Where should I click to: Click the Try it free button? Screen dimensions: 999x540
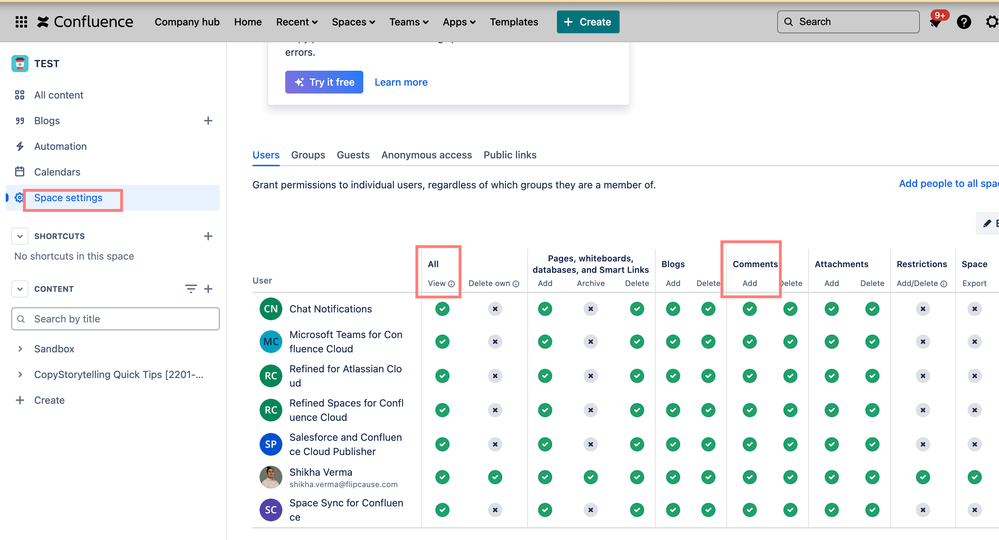pos(324,82)
